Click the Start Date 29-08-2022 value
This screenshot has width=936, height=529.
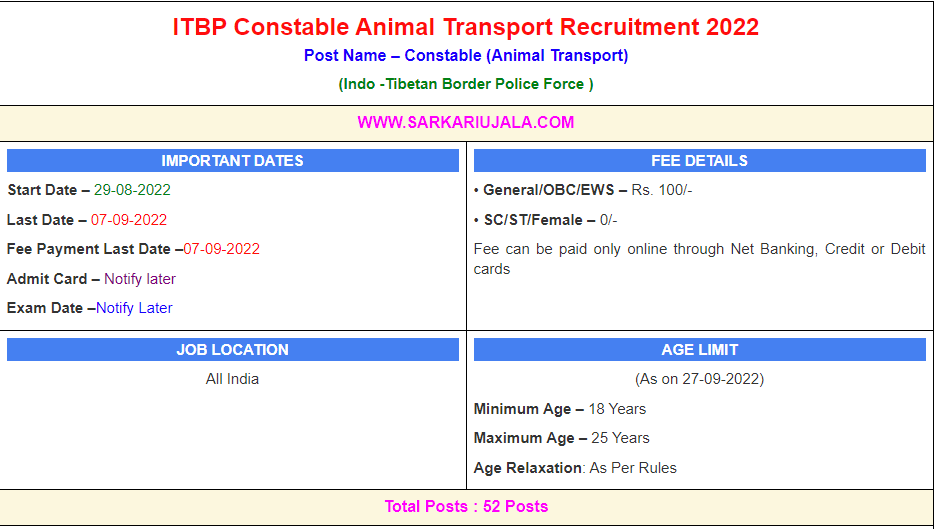tap(132, 190)
